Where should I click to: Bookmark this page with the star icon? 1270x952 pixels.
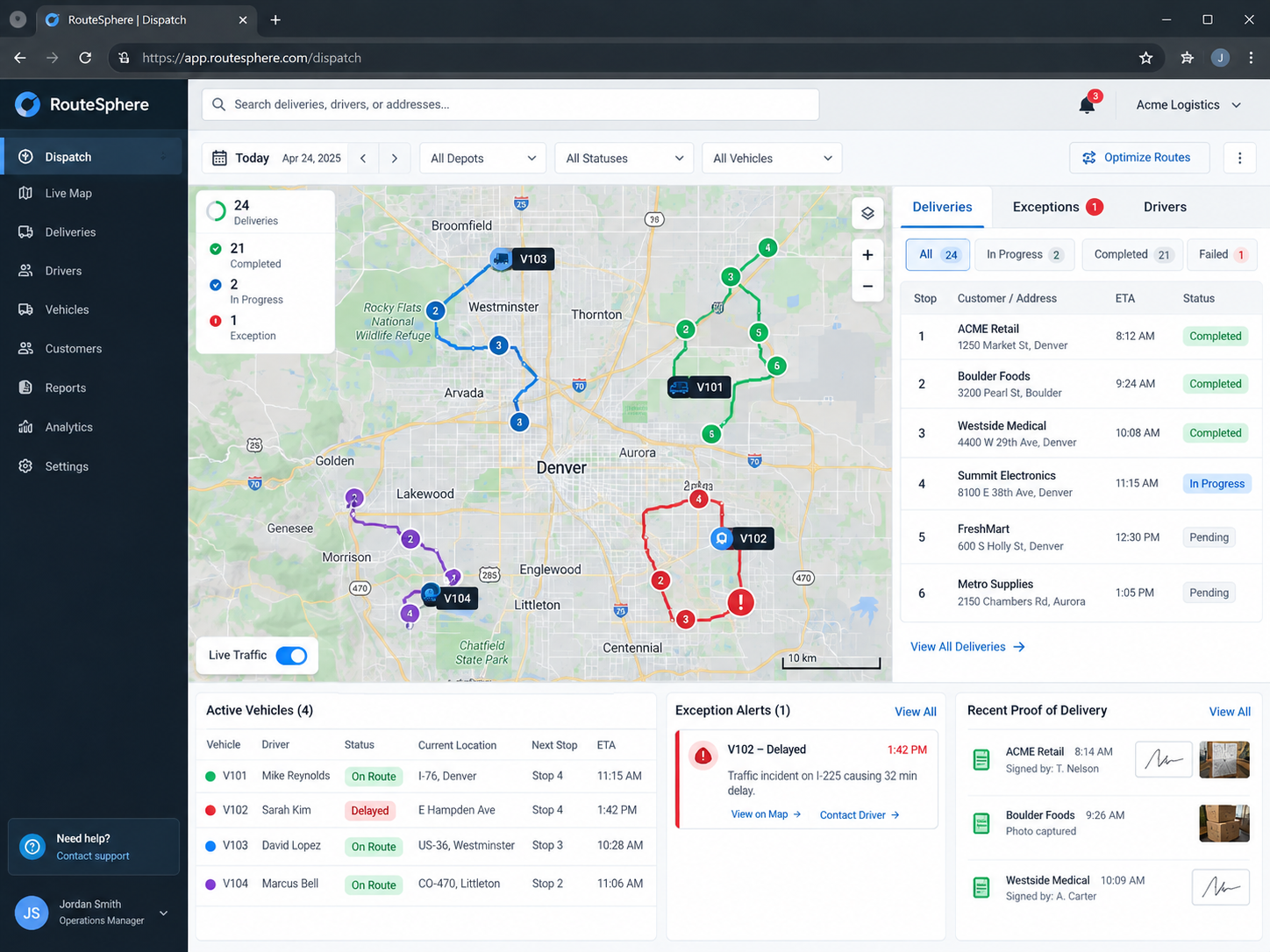(1145, 58)
